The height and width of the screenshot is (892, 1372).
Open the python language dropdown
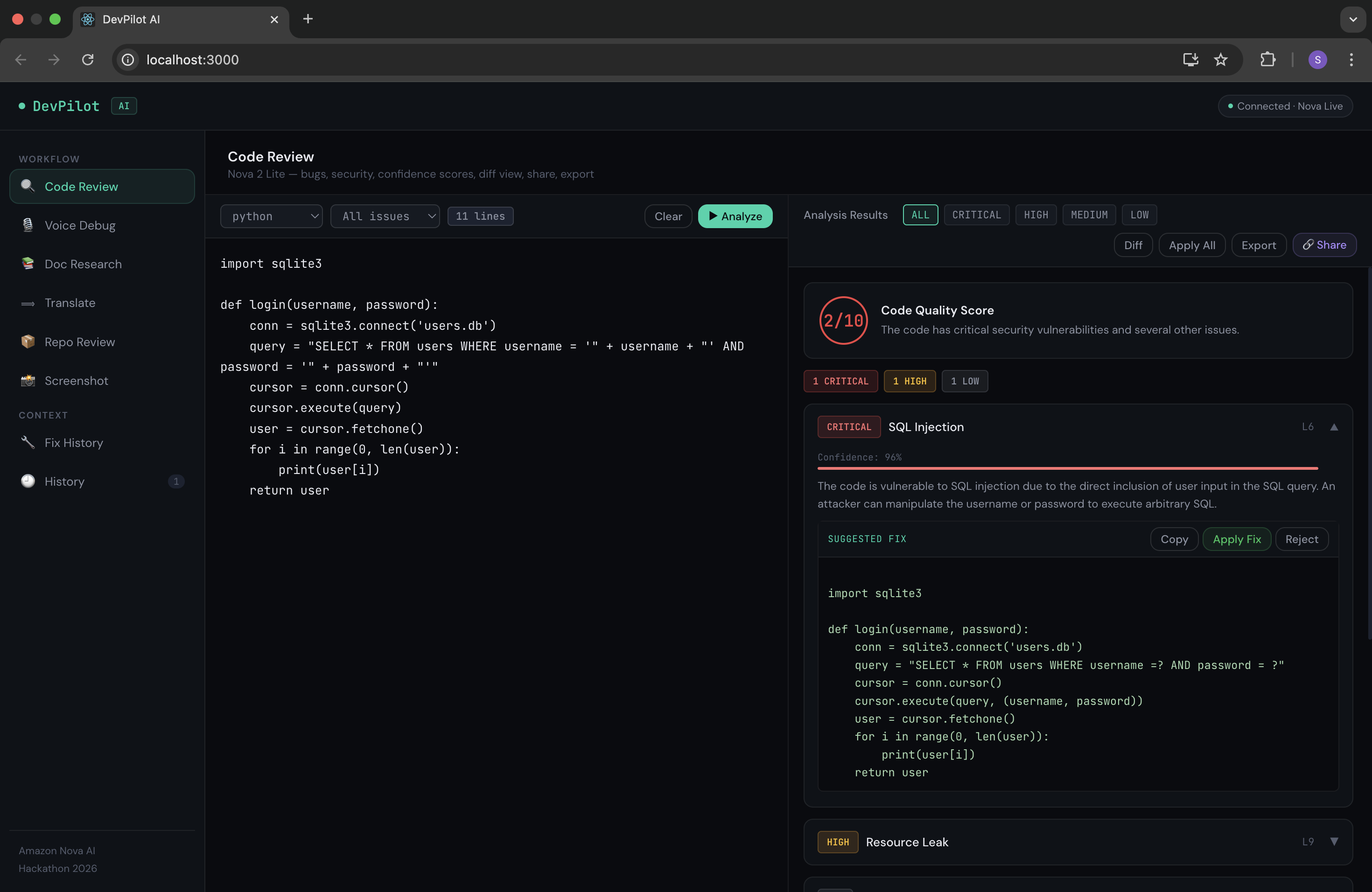(271, 216)
